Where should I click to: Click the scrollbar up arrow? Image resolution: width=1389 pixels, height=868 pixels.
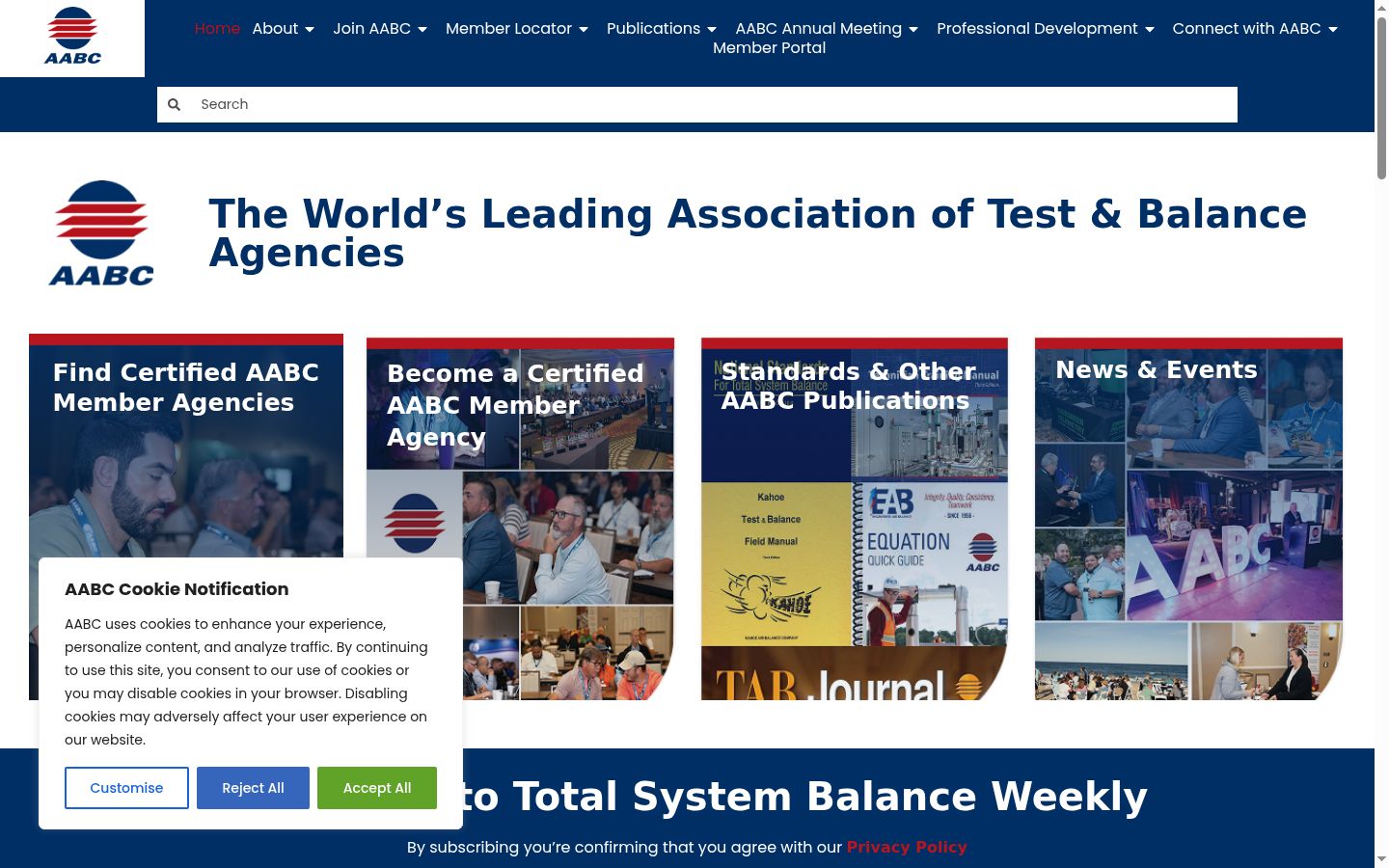(x=1381, y=7)
